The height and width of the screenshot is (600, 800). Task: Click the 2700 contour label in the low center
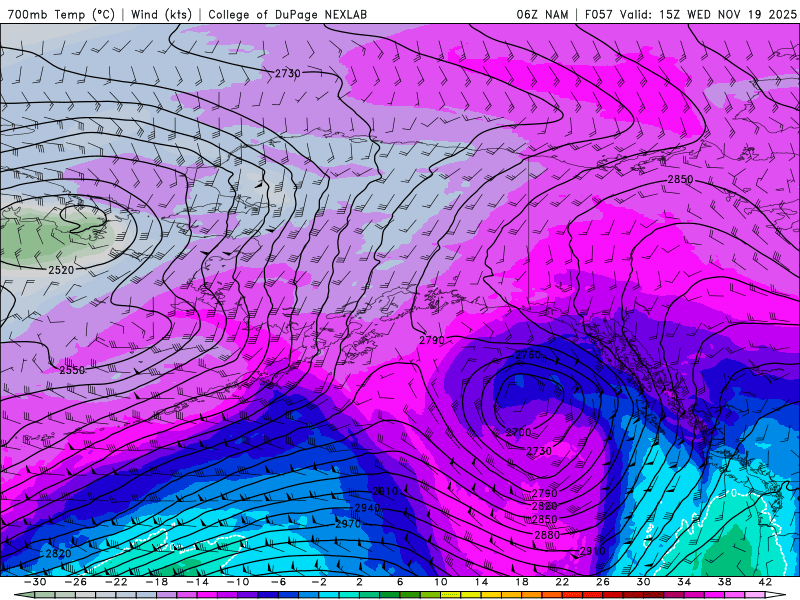(x=518, y=433)
